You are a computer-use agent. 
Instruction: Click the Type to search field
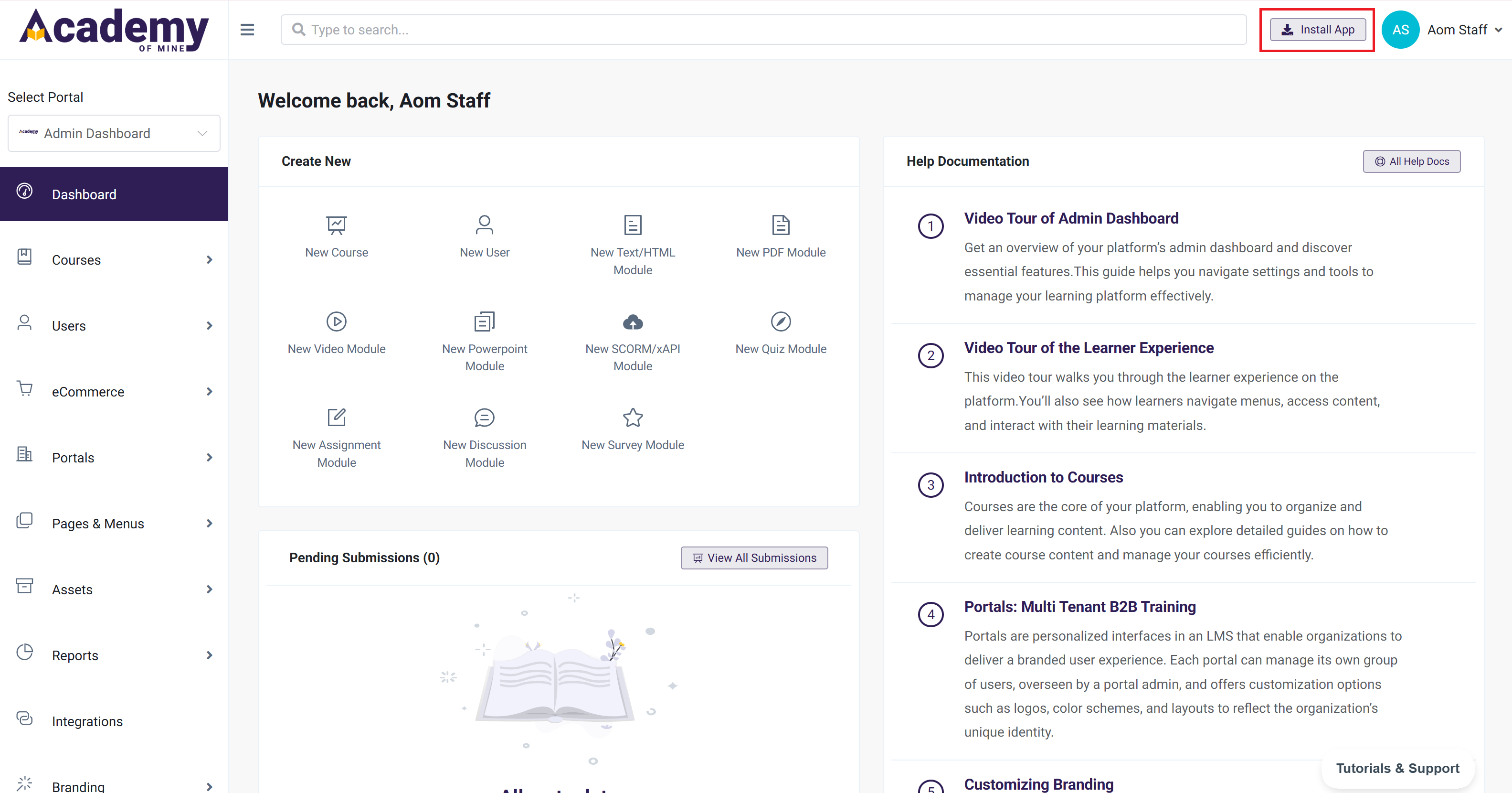(x=763, y=29)
